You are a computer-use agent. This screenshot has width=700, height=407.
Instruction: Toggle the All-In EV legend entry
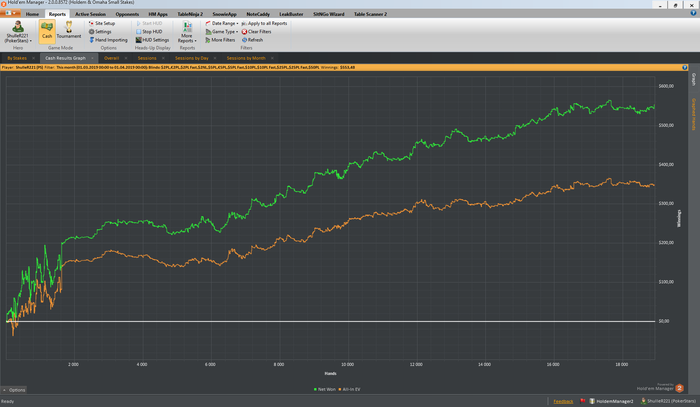tap(349, 390)
